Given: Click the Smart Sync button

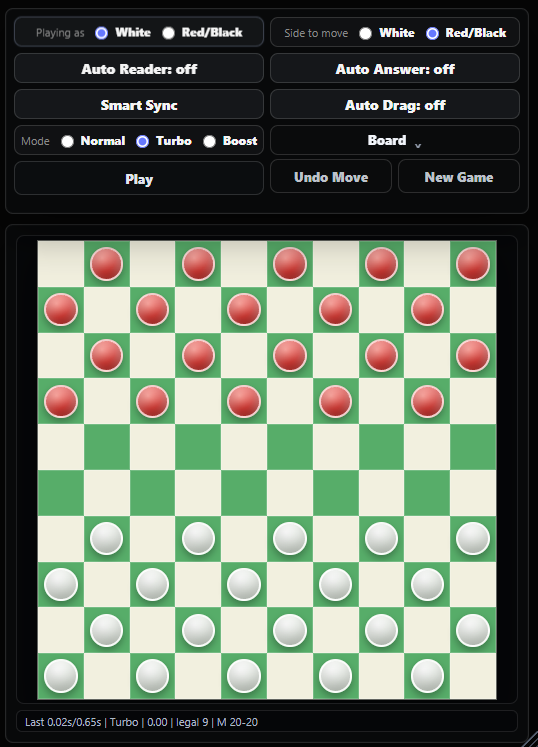Looking at the screenshot, I should [x=139, y=105].
